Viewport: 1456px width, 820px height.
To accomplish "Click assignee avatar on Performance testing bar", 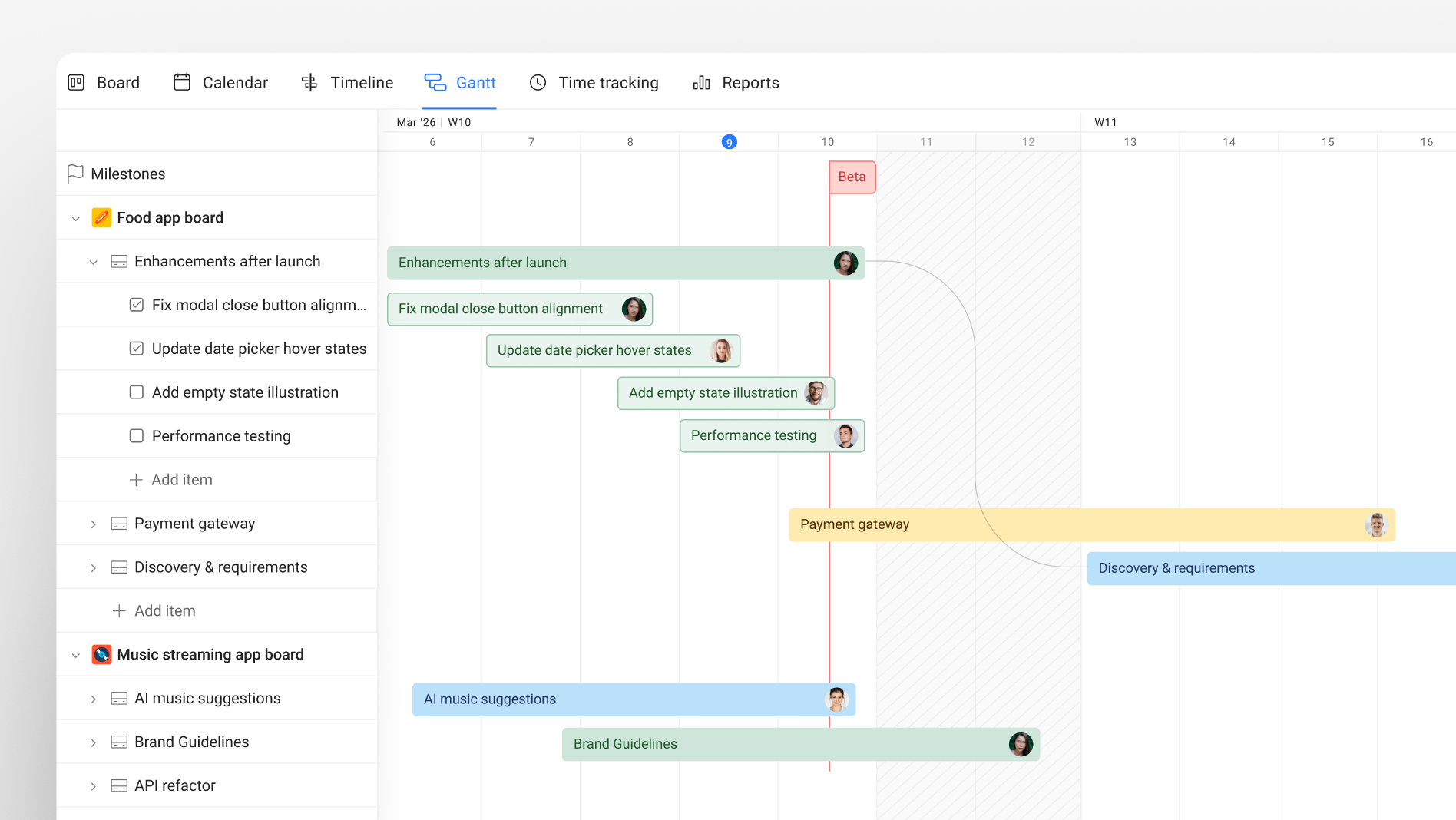I will tap(845, 436).
